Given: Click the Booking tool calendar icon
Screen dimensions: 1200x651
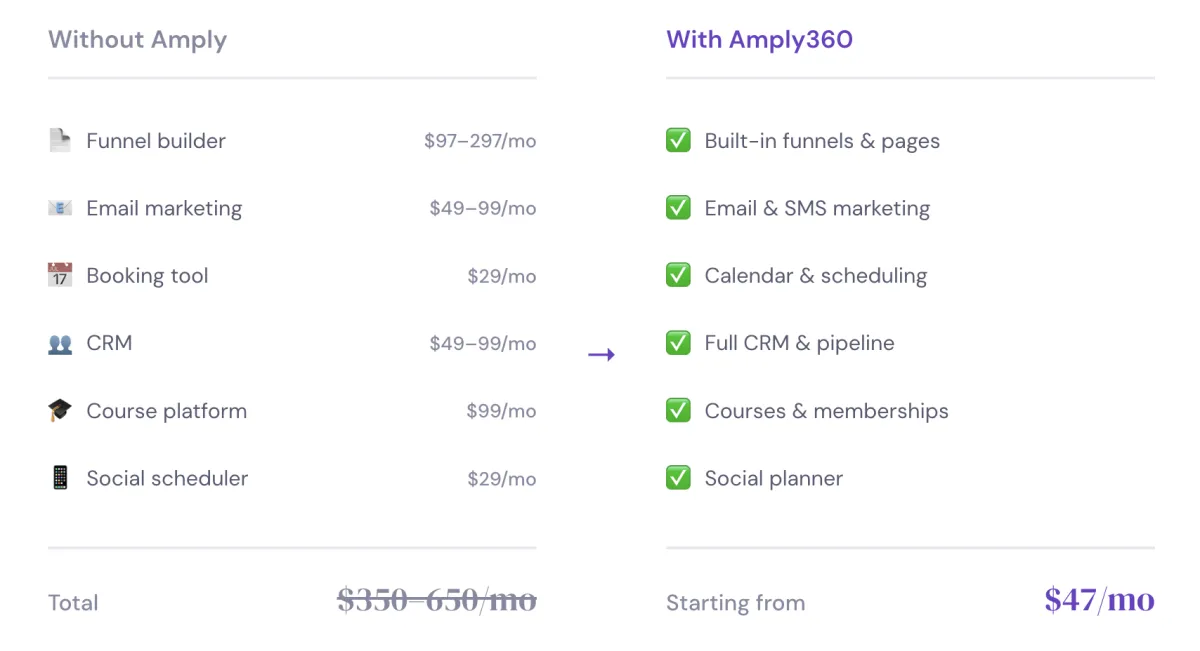Looking at the screenshot, I should [x=60, y=275].
